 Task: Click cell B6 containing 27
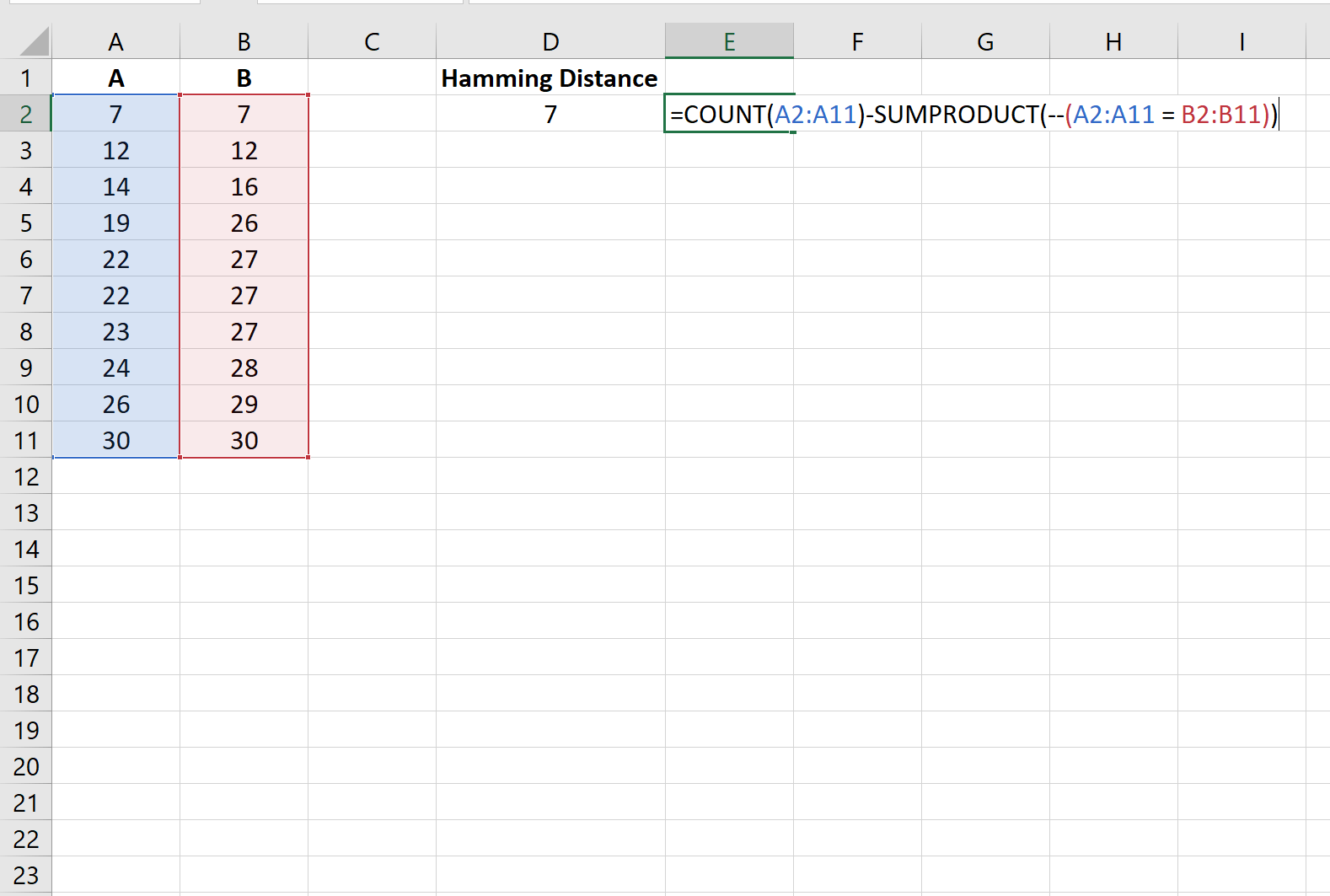pyautogui.click(x=244, y=259)
